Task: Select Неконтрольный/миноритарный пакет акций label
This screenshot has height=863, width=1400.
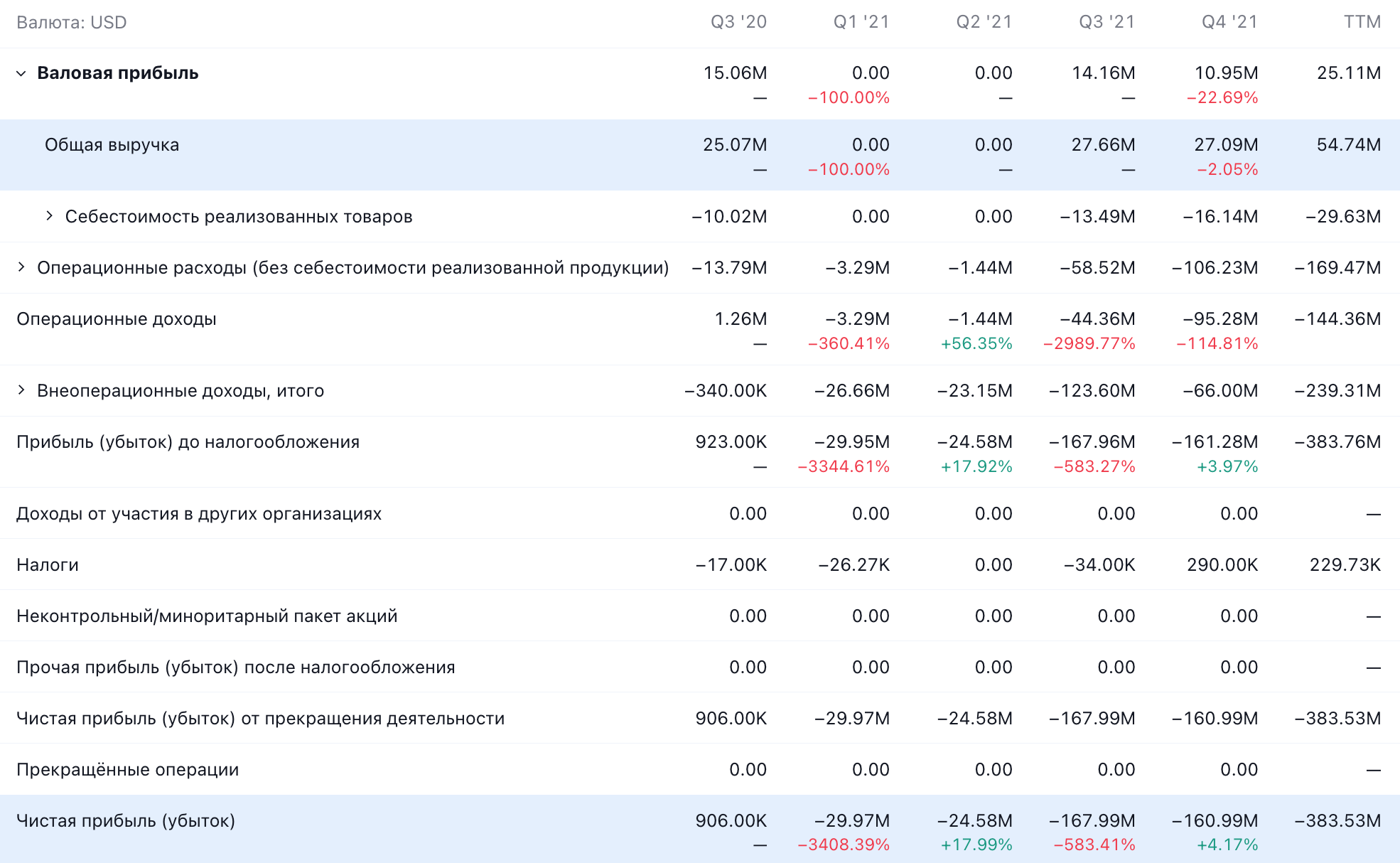Action: [x=207, y=616]
